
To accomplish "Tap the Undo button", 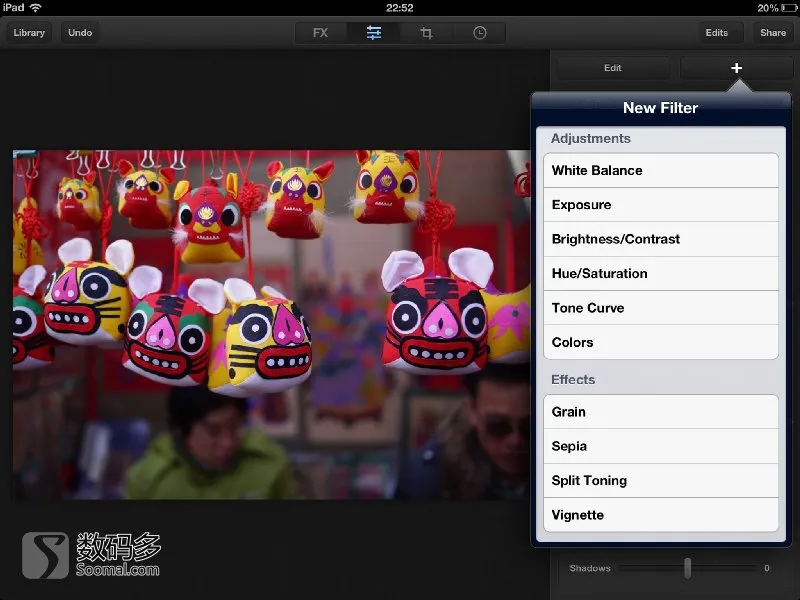I will click(x=80, y=33).
